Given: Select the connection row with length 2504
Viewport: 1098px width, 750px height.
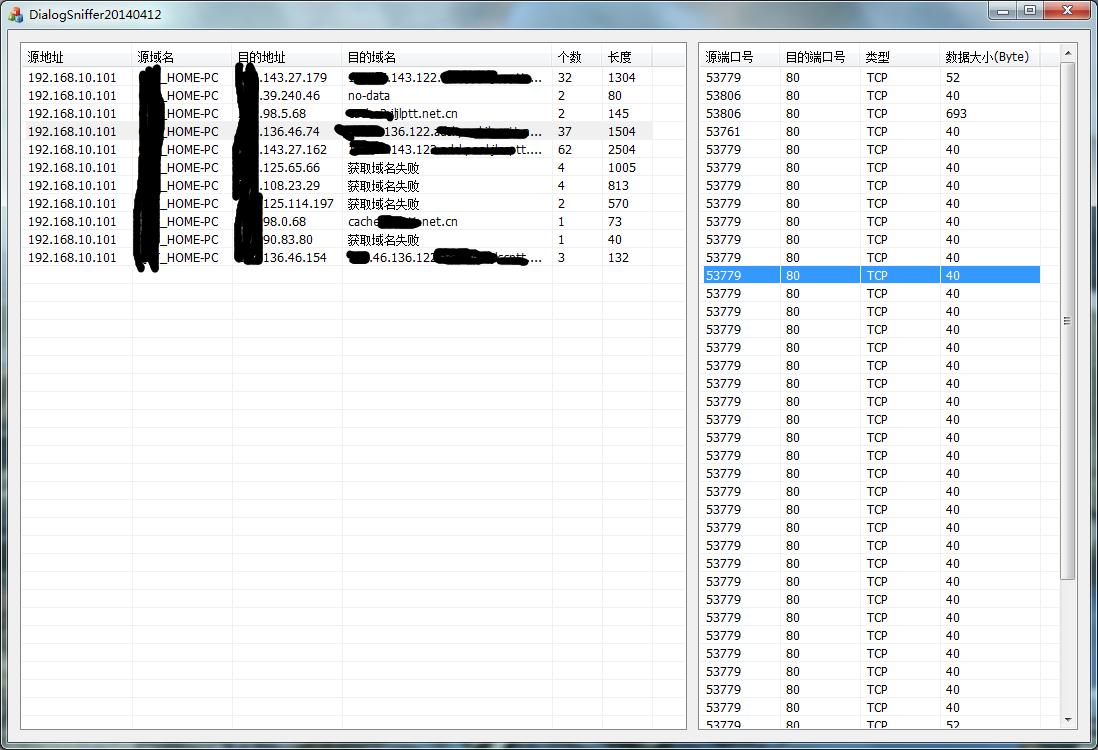Looking at the screenshot, I should (x=621, y=150).
